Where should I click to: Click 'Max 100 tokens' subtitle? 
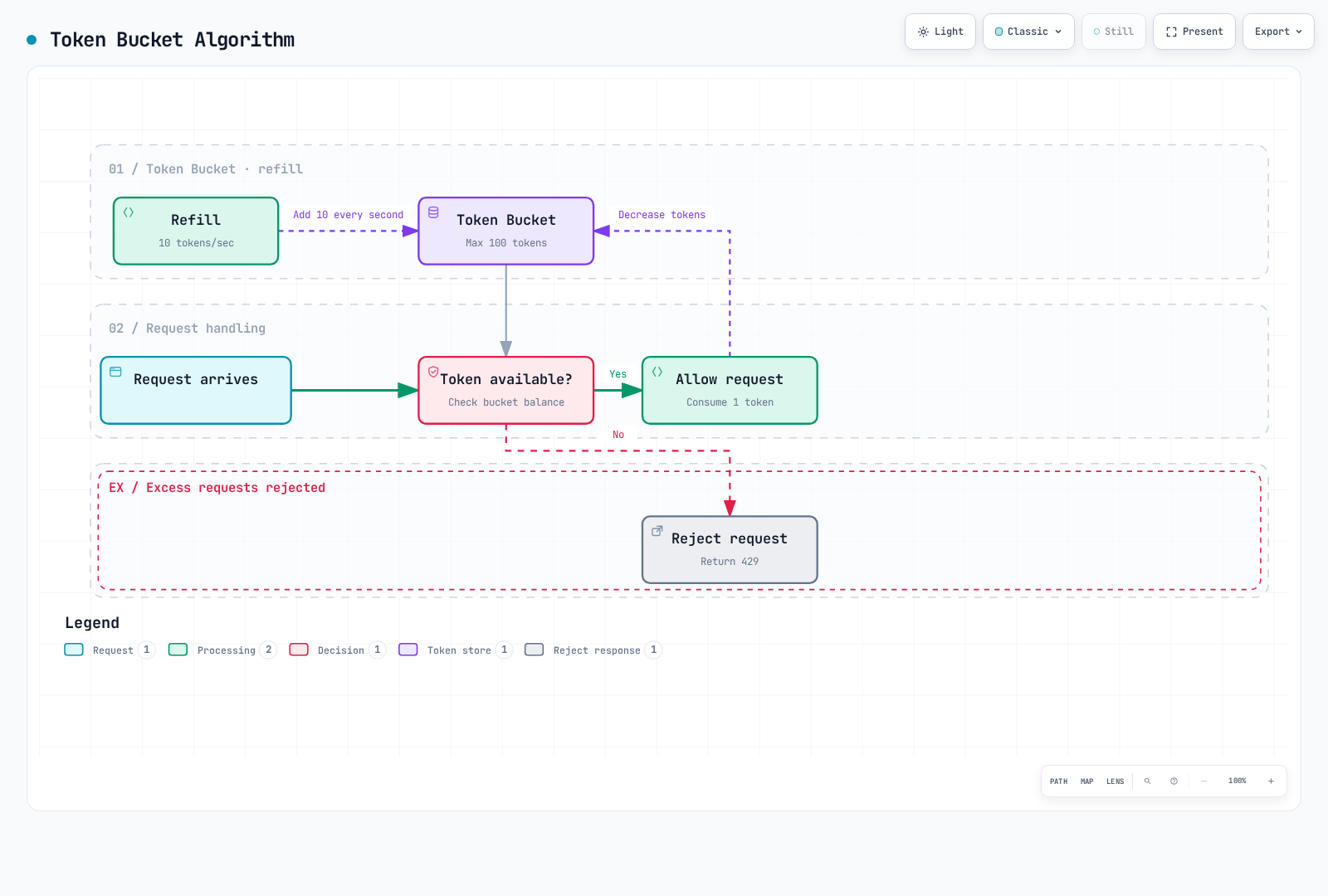click(506, 243)
